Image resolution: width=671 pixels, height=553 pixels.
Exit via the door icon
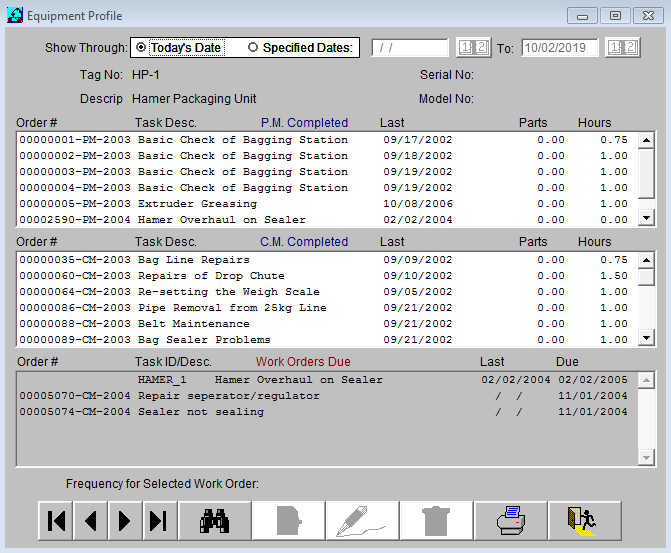(x=585, y=521)
